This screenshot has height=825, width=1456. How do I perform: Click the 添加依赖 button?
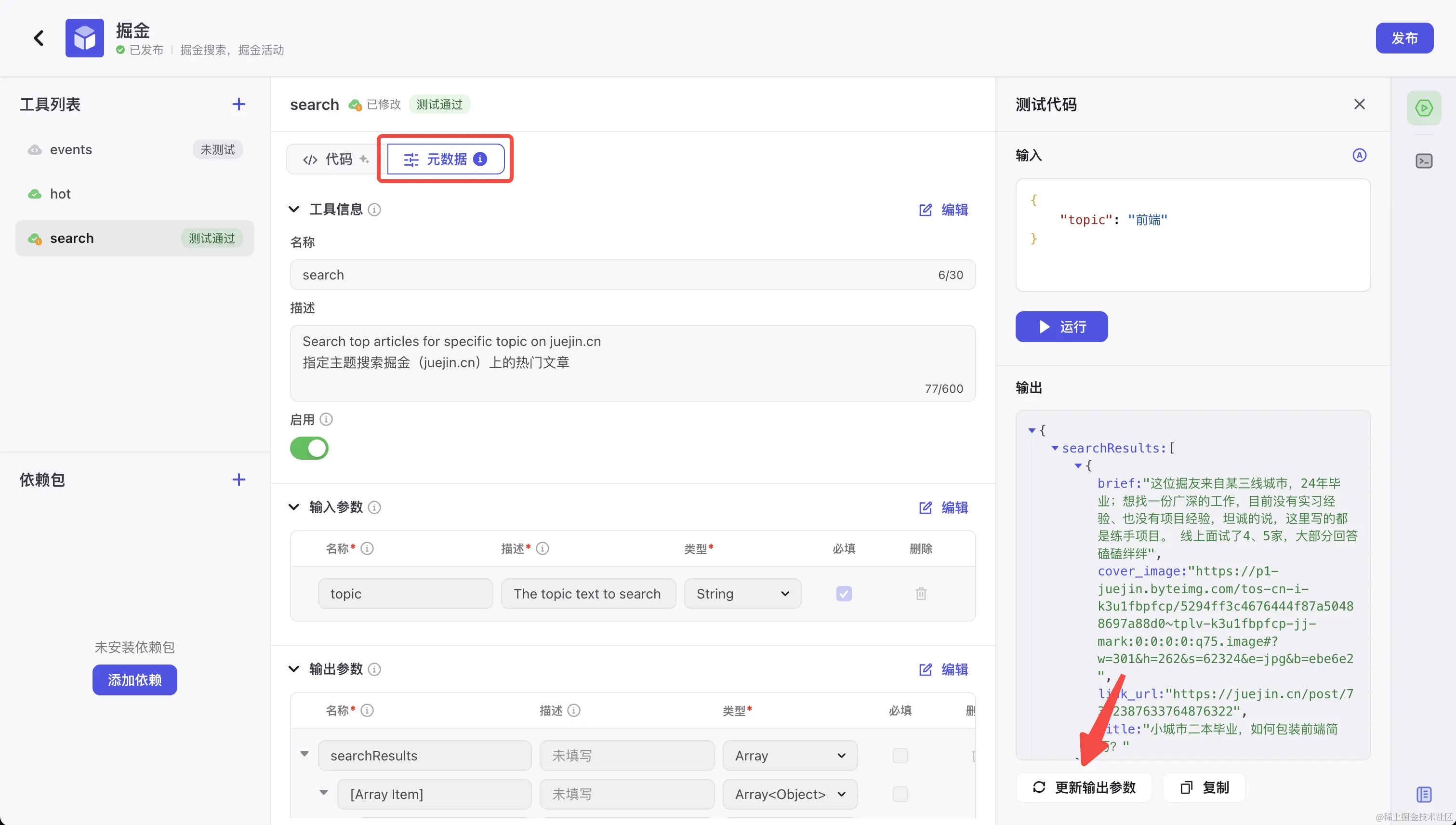pyautogui.click(x=135, y=680)
